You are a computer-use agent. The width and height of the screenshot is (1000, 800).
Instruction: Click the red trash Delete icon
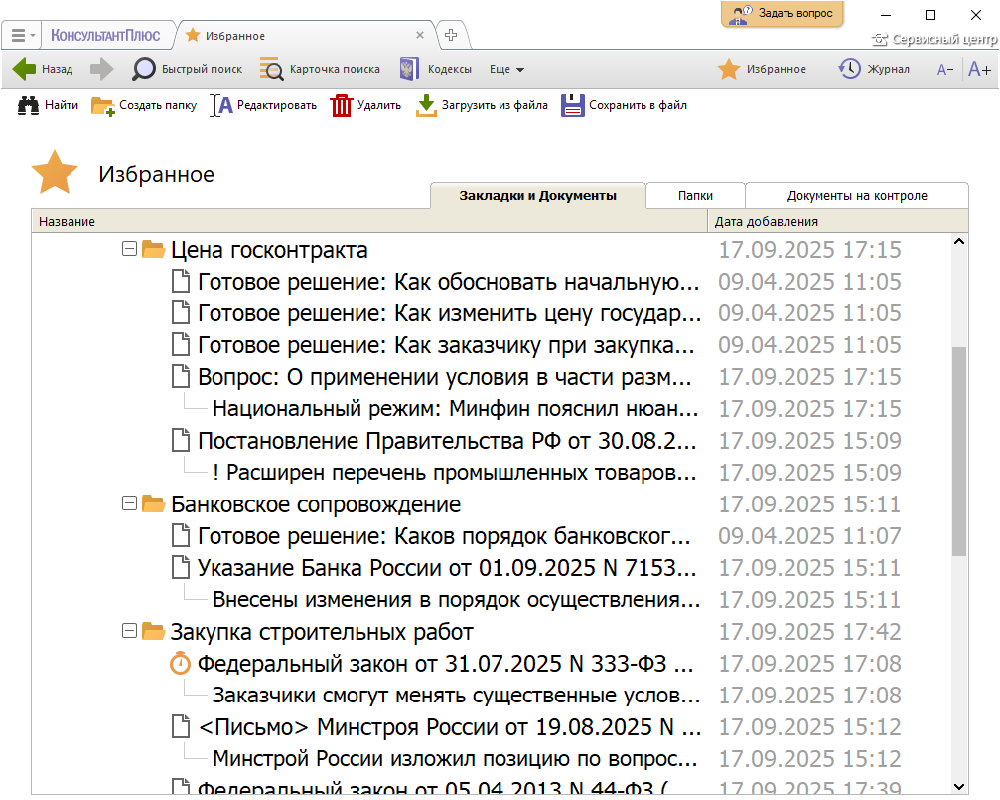click(342, 105)
